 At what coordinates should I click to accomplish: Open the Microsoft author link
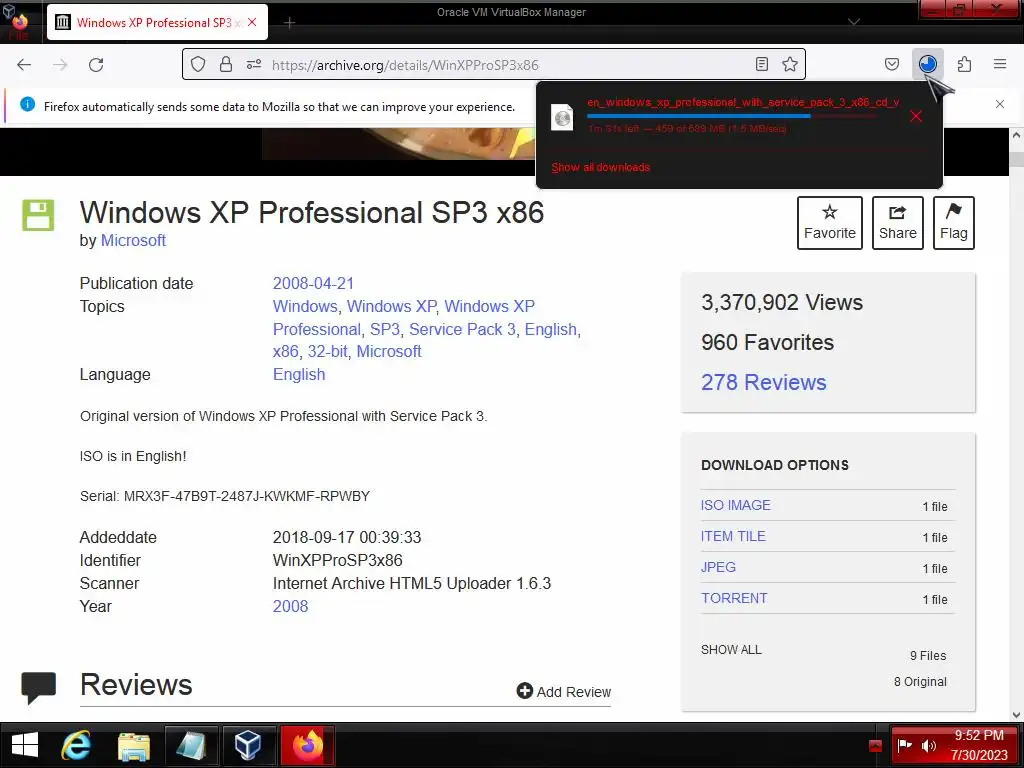(133, 240)
